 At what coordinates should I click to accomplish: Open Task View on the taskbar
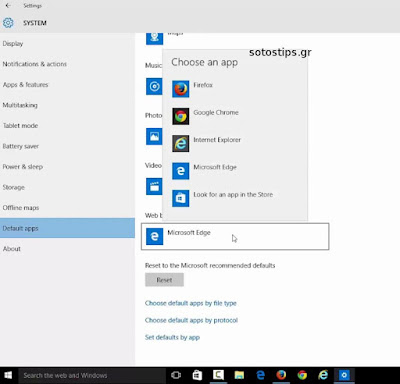coord(176,375)
